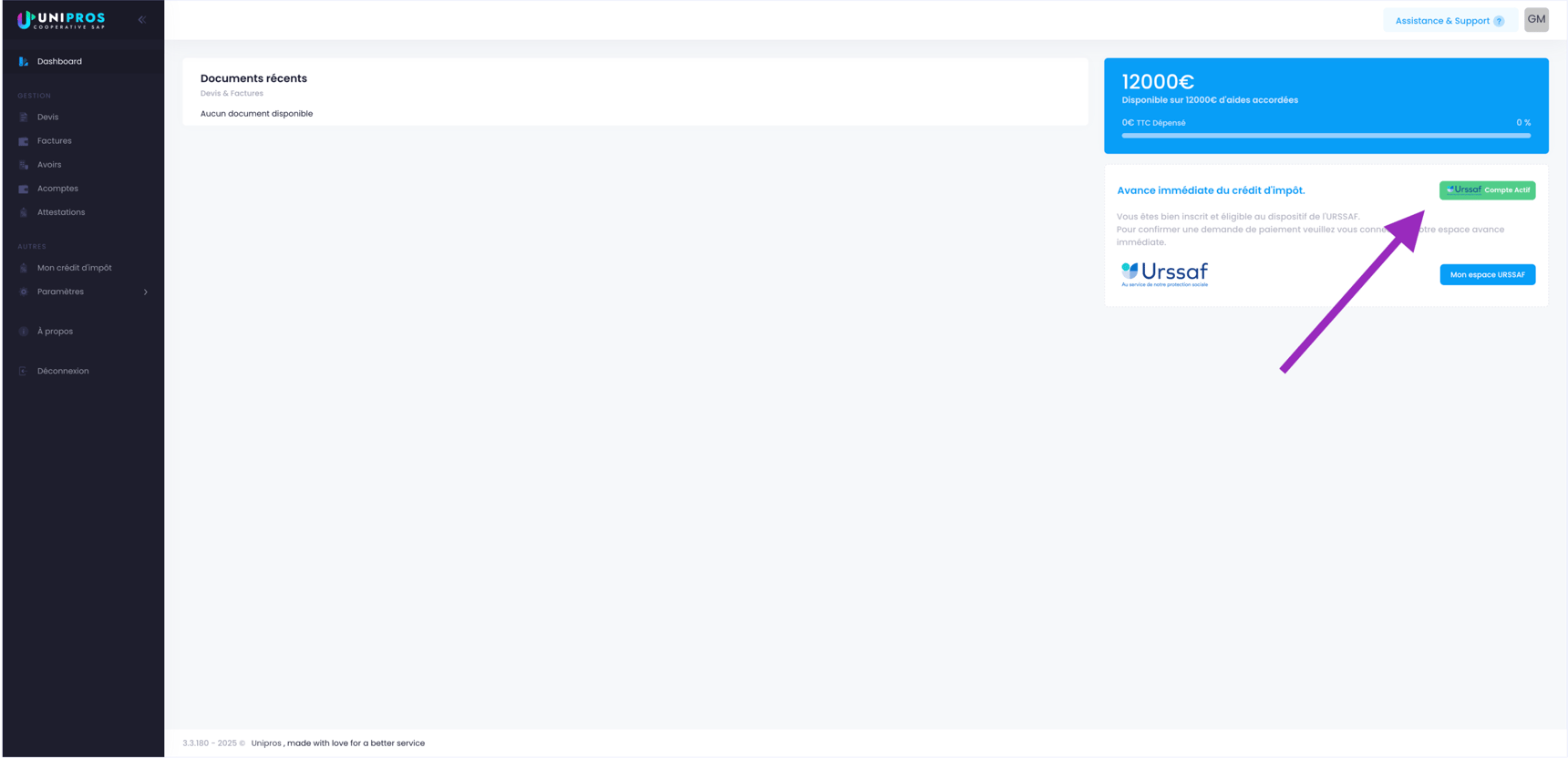Select the Paramètres menu label

[60, 292]
